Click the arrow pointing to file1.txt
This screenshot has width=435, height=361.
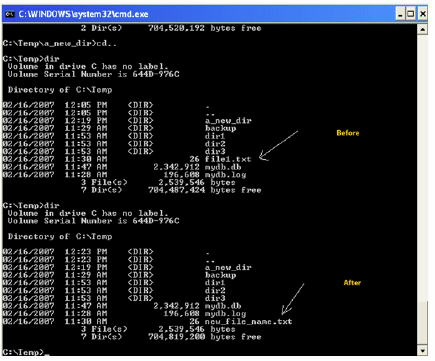[279, 145]
